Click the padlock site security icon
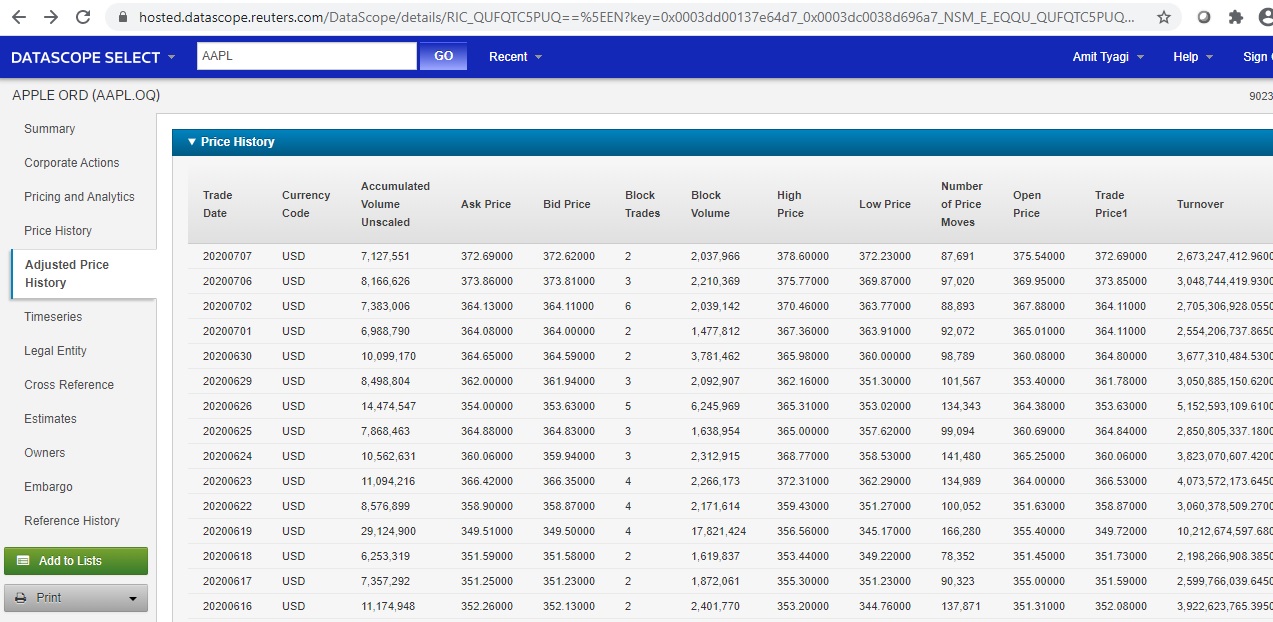Screen dimensions: 1273x622 click(123, 17)
